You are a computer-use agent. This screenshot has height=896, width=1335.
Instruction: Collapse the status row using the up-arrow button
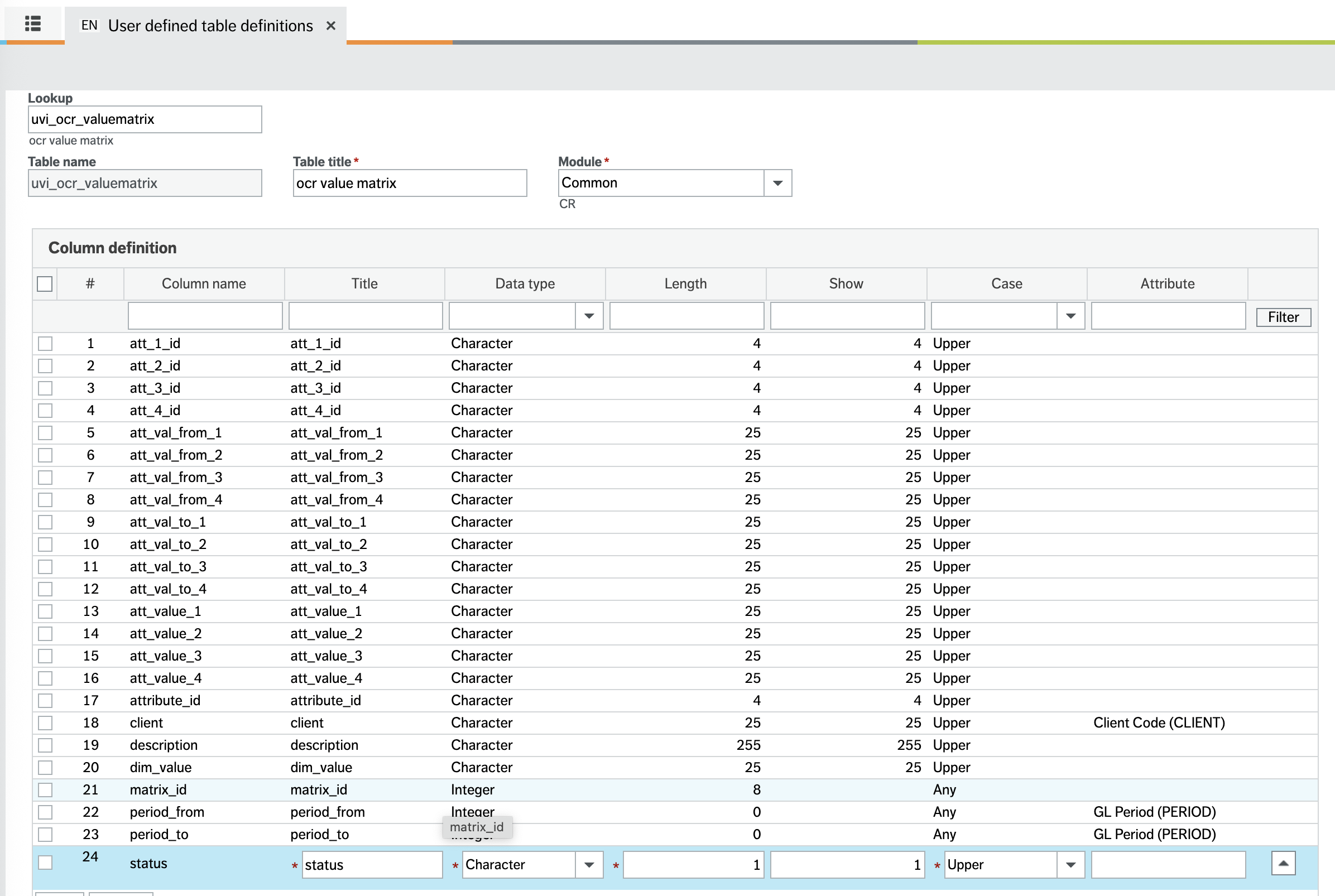pos(1283,864)
